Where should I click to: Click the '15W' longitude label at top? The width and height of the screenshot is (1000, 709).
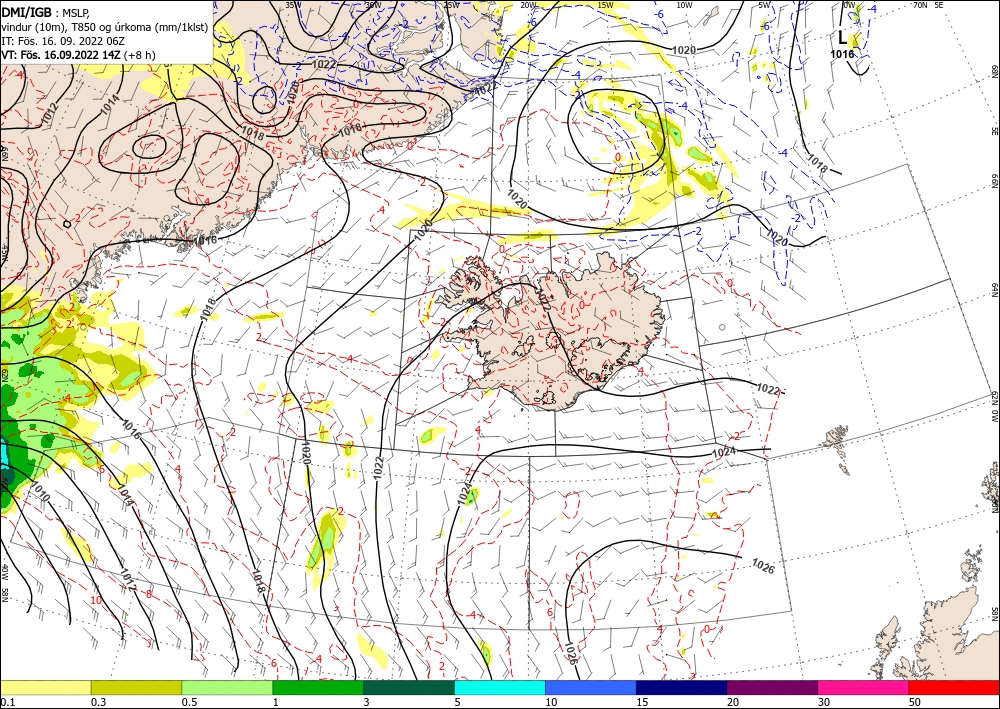pyautogui.click(x=606, y=5)
